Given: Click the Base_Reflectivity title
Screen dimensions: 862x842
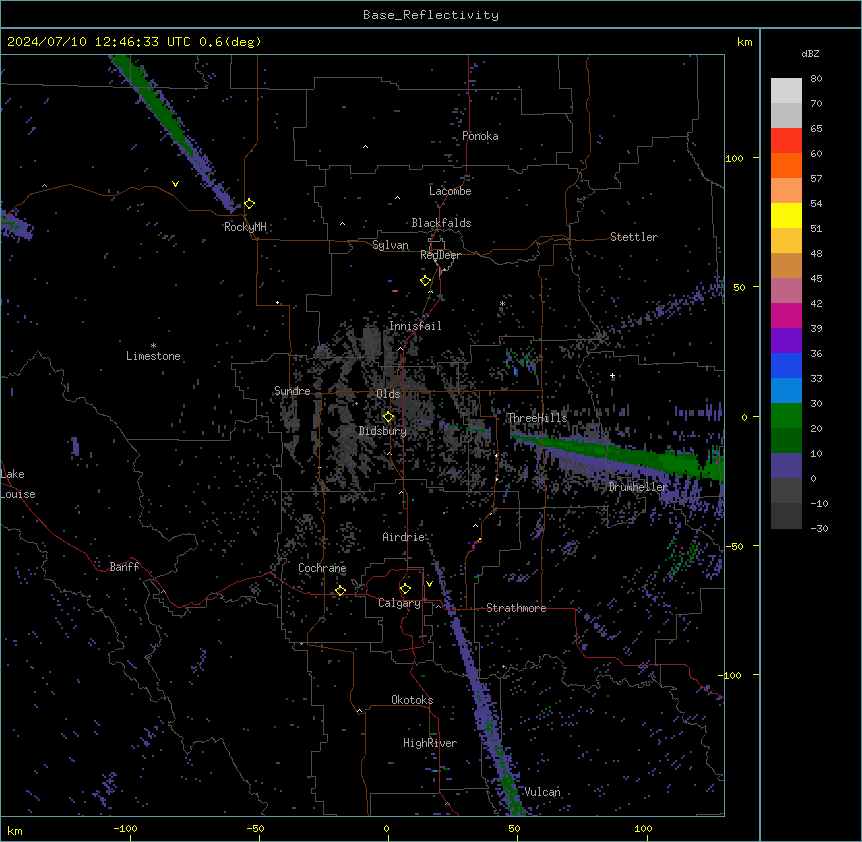Looking at the screenshot, I should click(431, 15).
